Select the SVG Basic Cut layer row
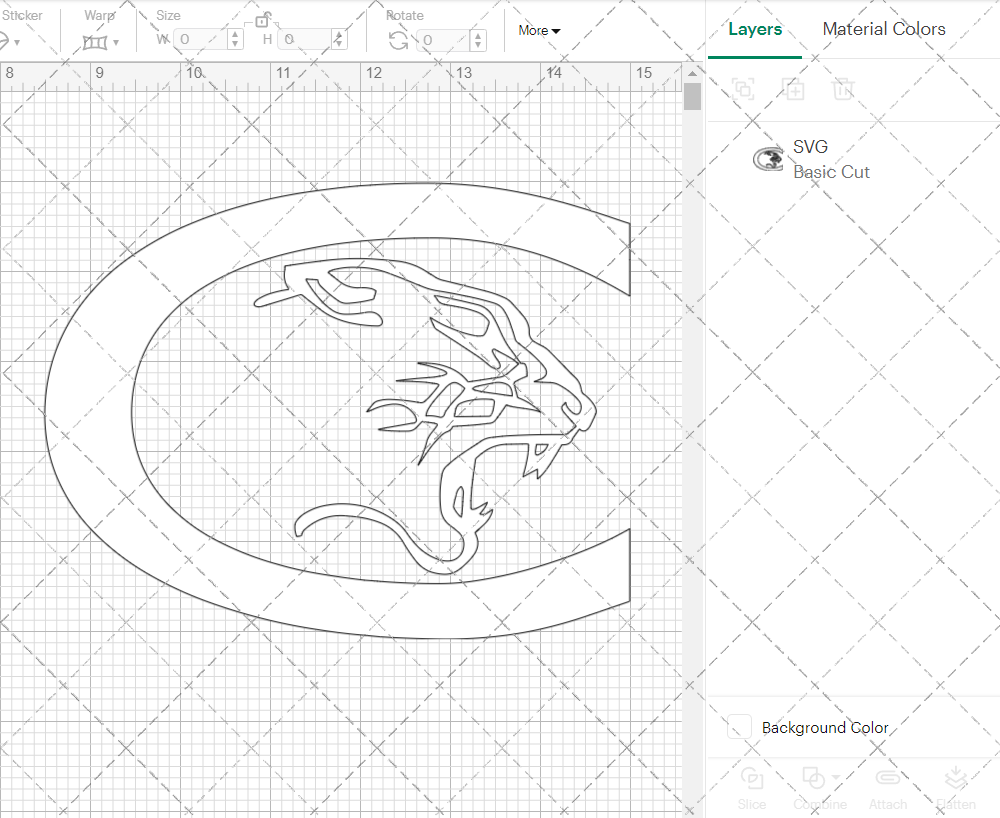 coord(853,159)
